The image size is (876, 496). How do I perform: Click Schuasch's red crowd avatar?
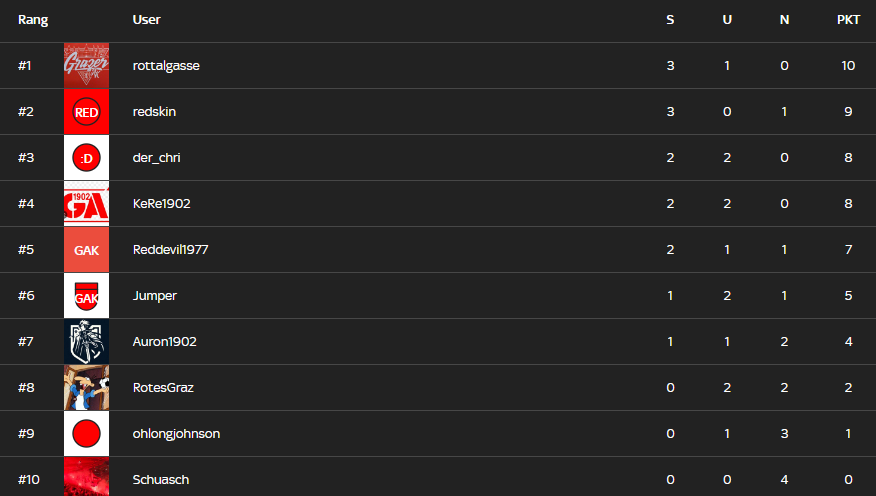click(86, 478)
